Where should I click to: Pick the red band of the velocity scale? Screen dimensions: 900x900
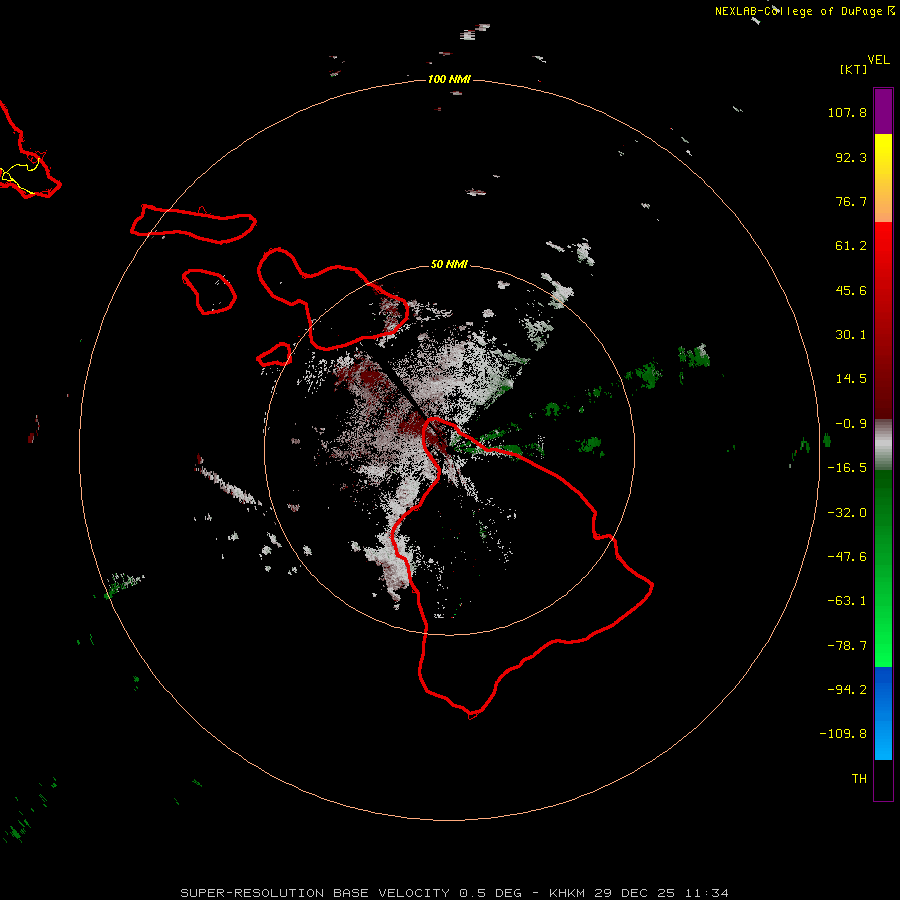click(x=883, y=320)
